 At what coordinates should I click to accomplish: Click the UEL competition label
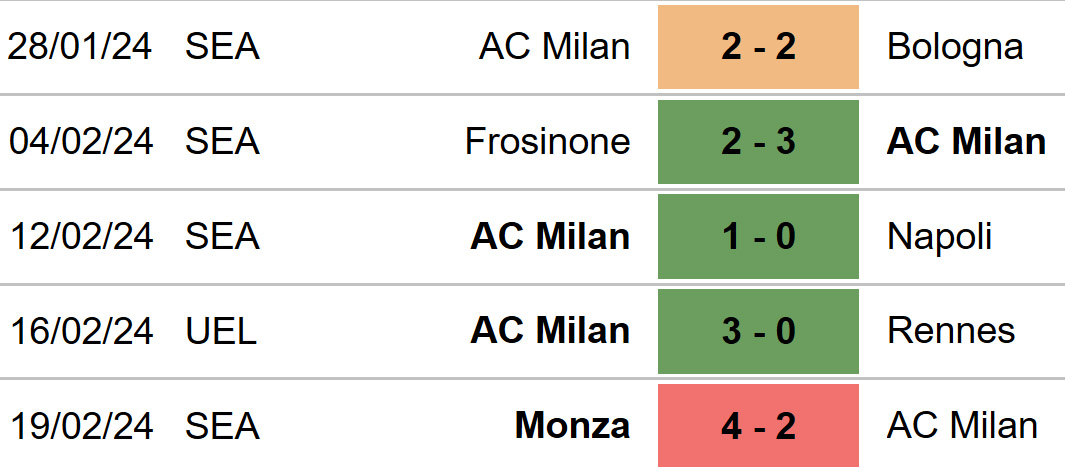coord(221,332)
